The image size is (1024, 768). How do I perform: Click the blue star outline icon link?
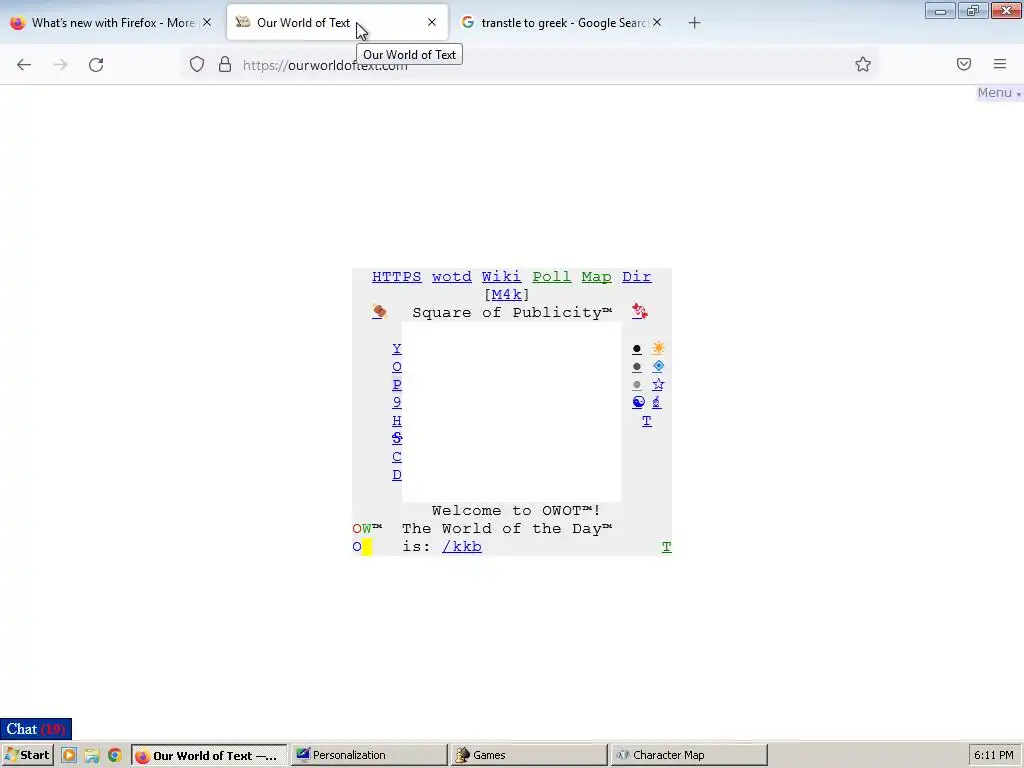658,385
